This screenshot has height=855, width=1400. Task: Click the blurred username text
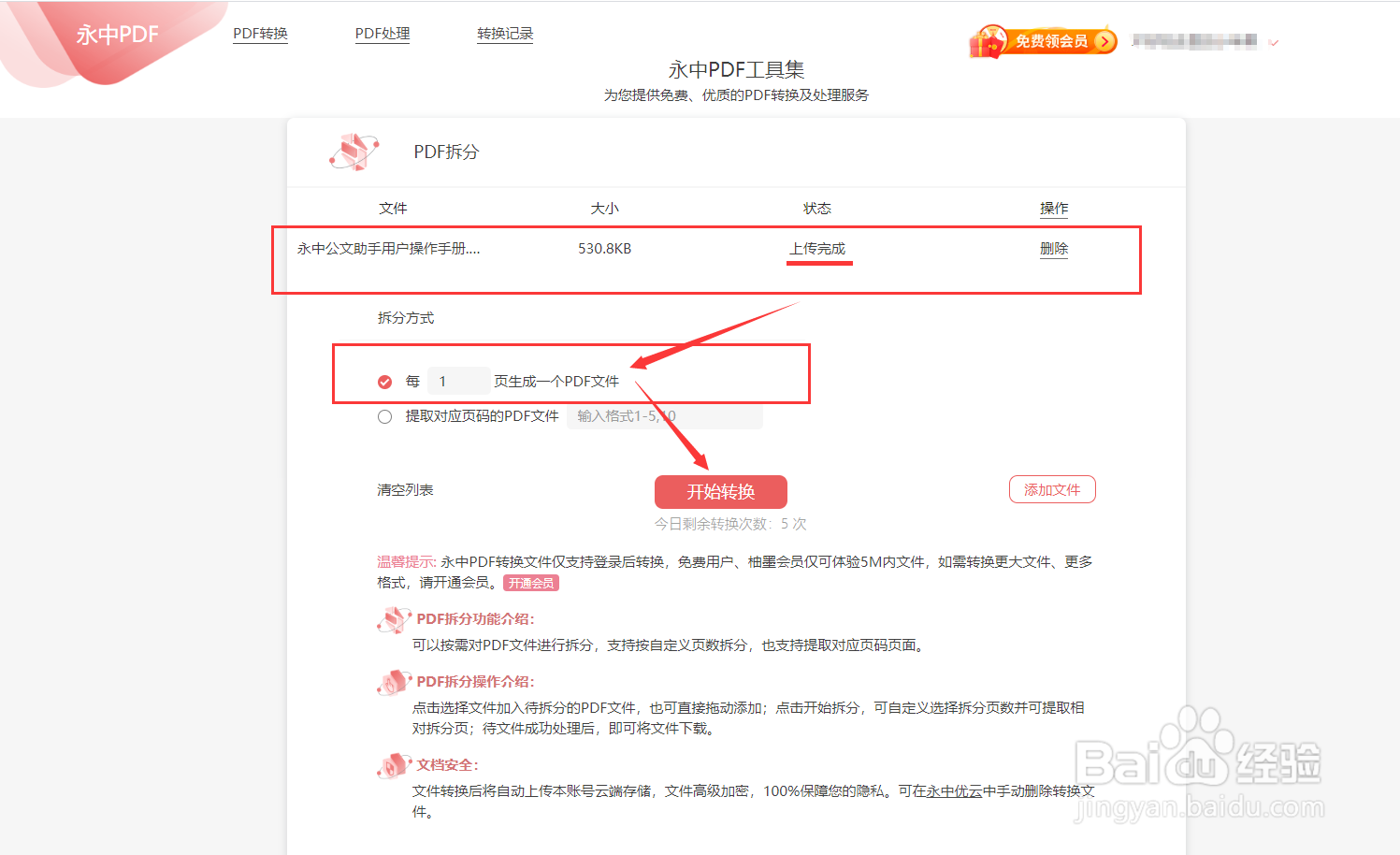1194,41
